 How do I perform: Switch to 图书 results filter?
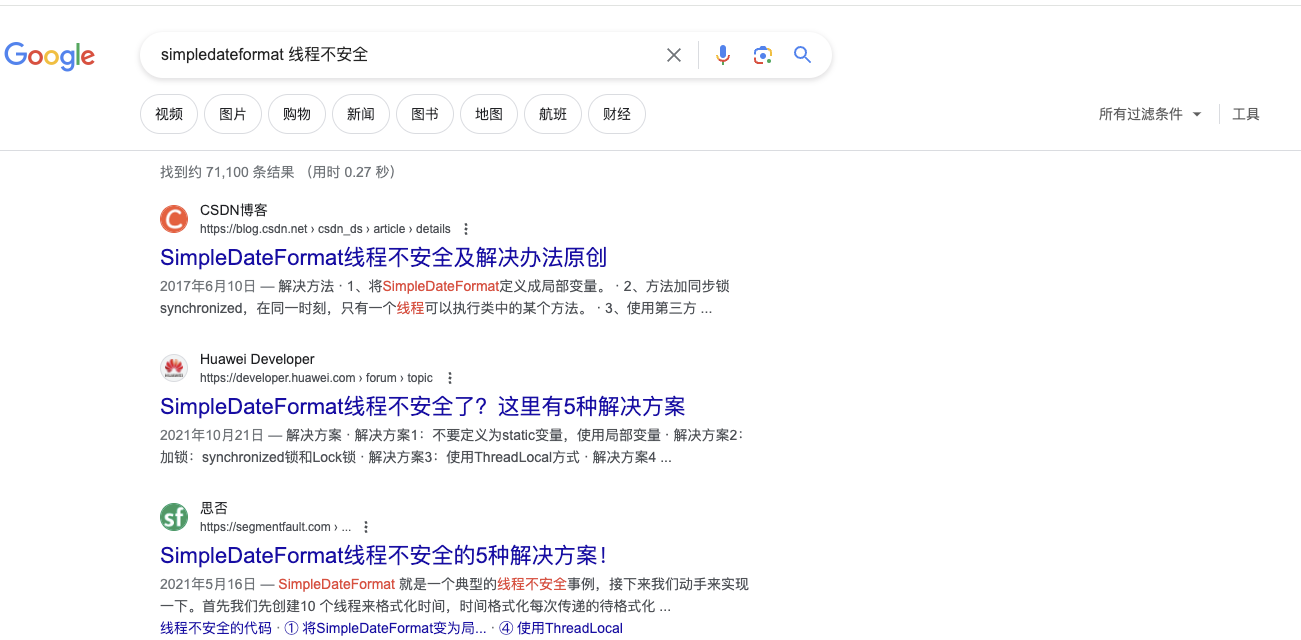pyautogui.click(x=425, y=114)
